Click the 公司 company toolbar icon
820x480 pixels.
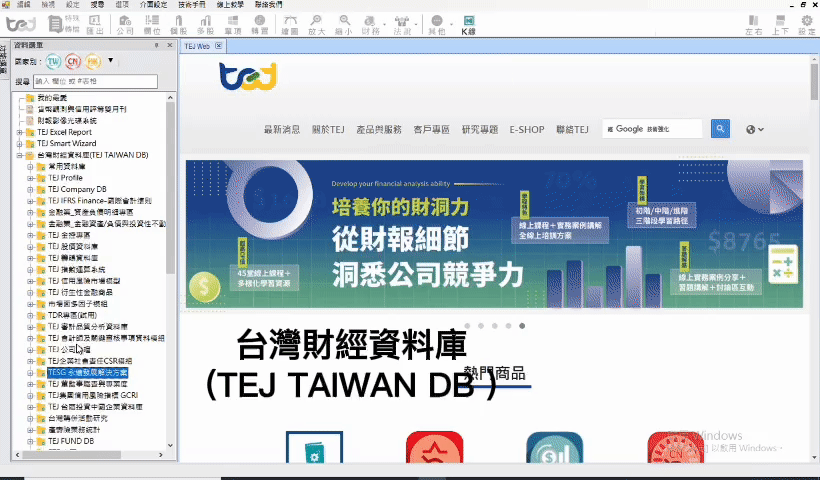pos(125,25)
